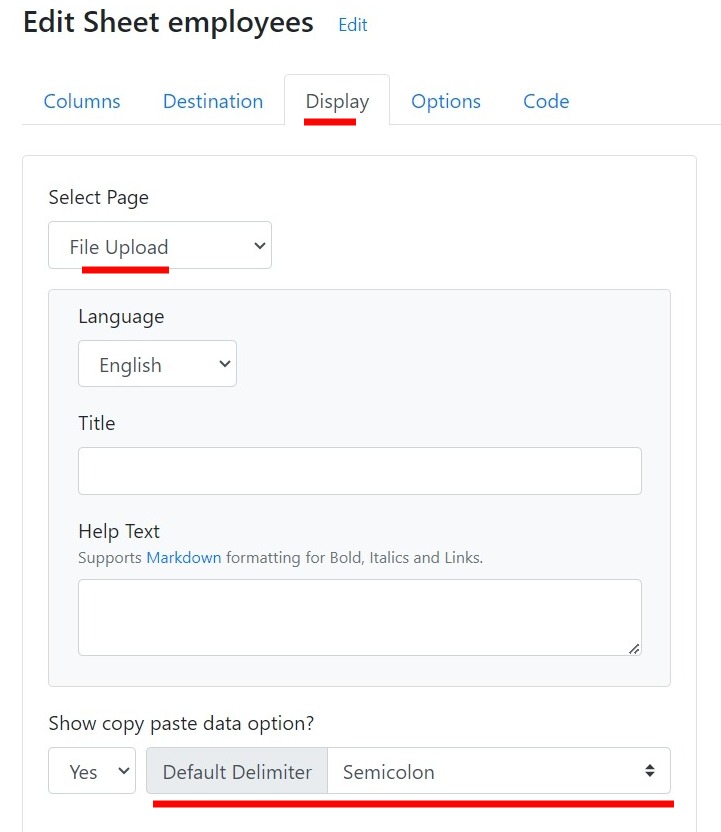
Task: Open the Destination tab
Action: 213,101
